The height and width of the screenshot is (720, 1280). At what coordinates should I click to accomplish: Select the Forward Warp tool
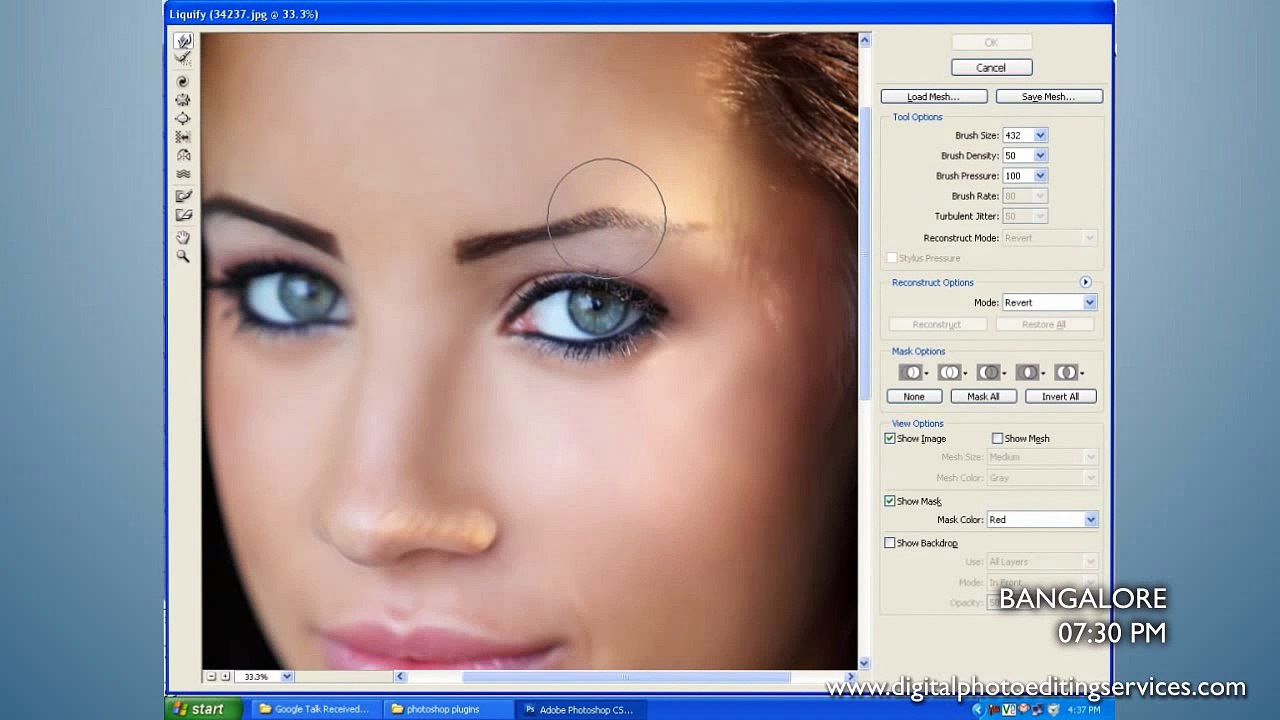[x=183, y=41]
